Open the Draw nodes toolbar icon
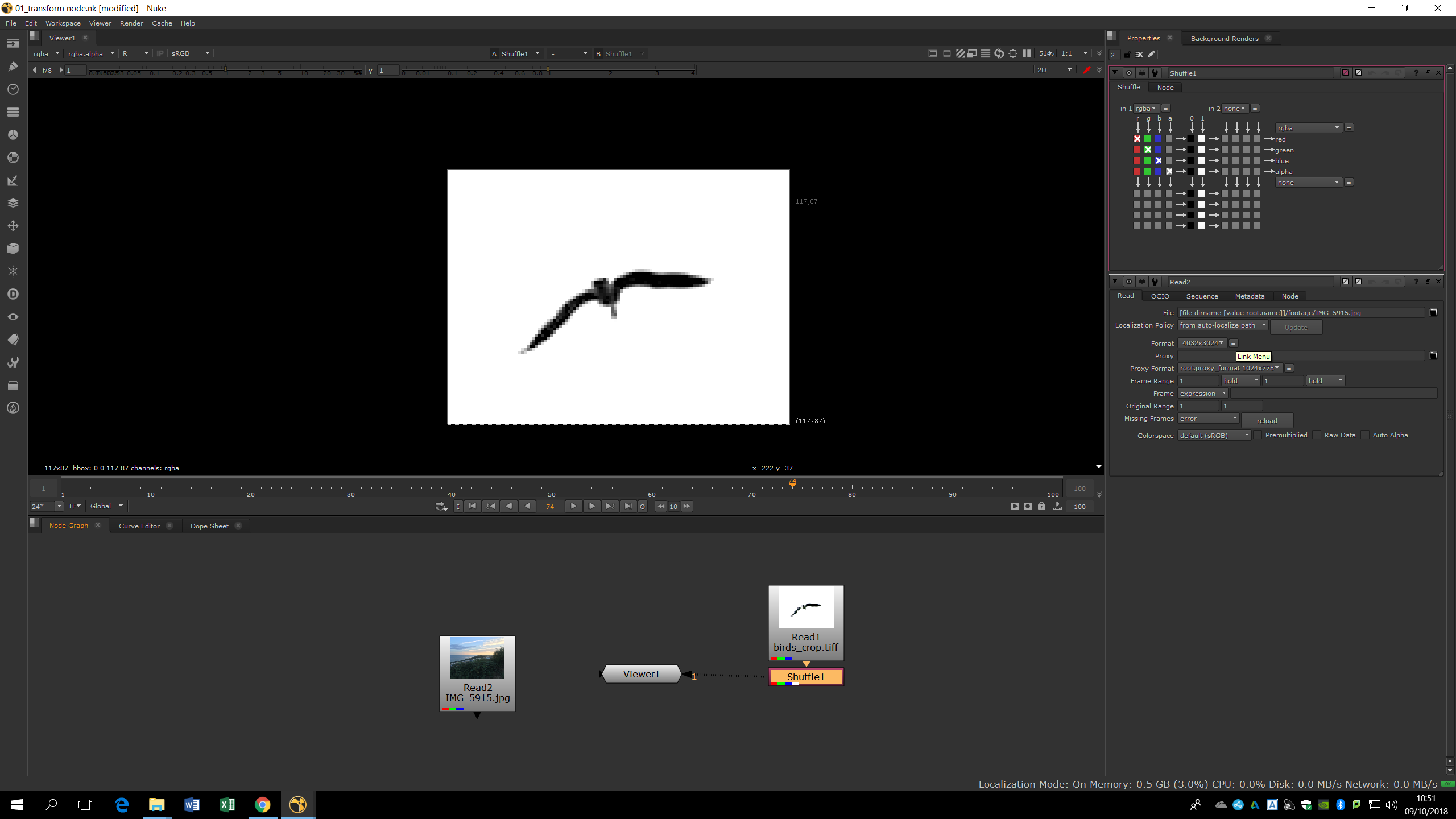This screenshot has height=819, width=1456. tap(13, 67)
